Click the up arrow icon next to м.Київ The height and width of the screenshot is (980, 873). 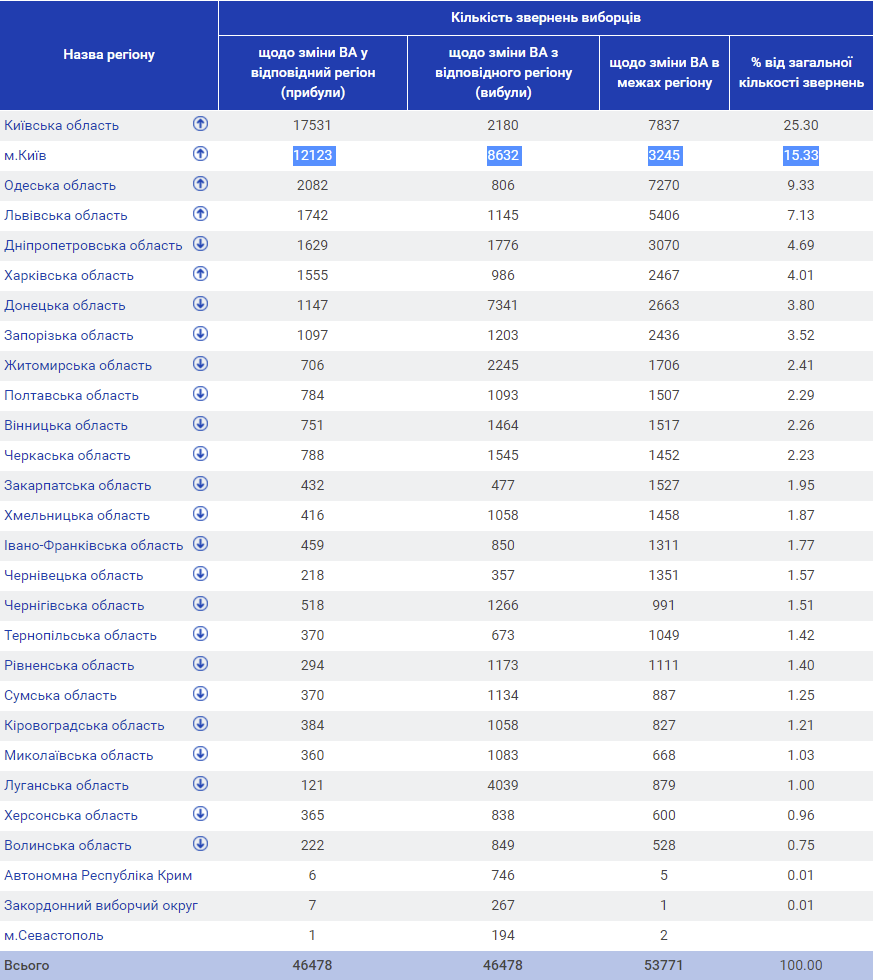200,154
